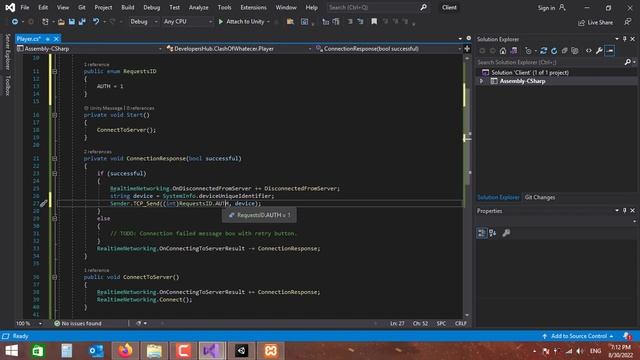Image resolution: width=640 pixels, height=360 pixels.
Task: Click the Sign in link
Action: coord(546,8)
